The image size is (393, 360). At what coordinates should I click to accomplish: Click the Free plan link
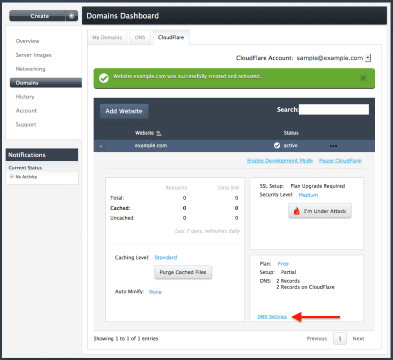click(x=283, y=264)
